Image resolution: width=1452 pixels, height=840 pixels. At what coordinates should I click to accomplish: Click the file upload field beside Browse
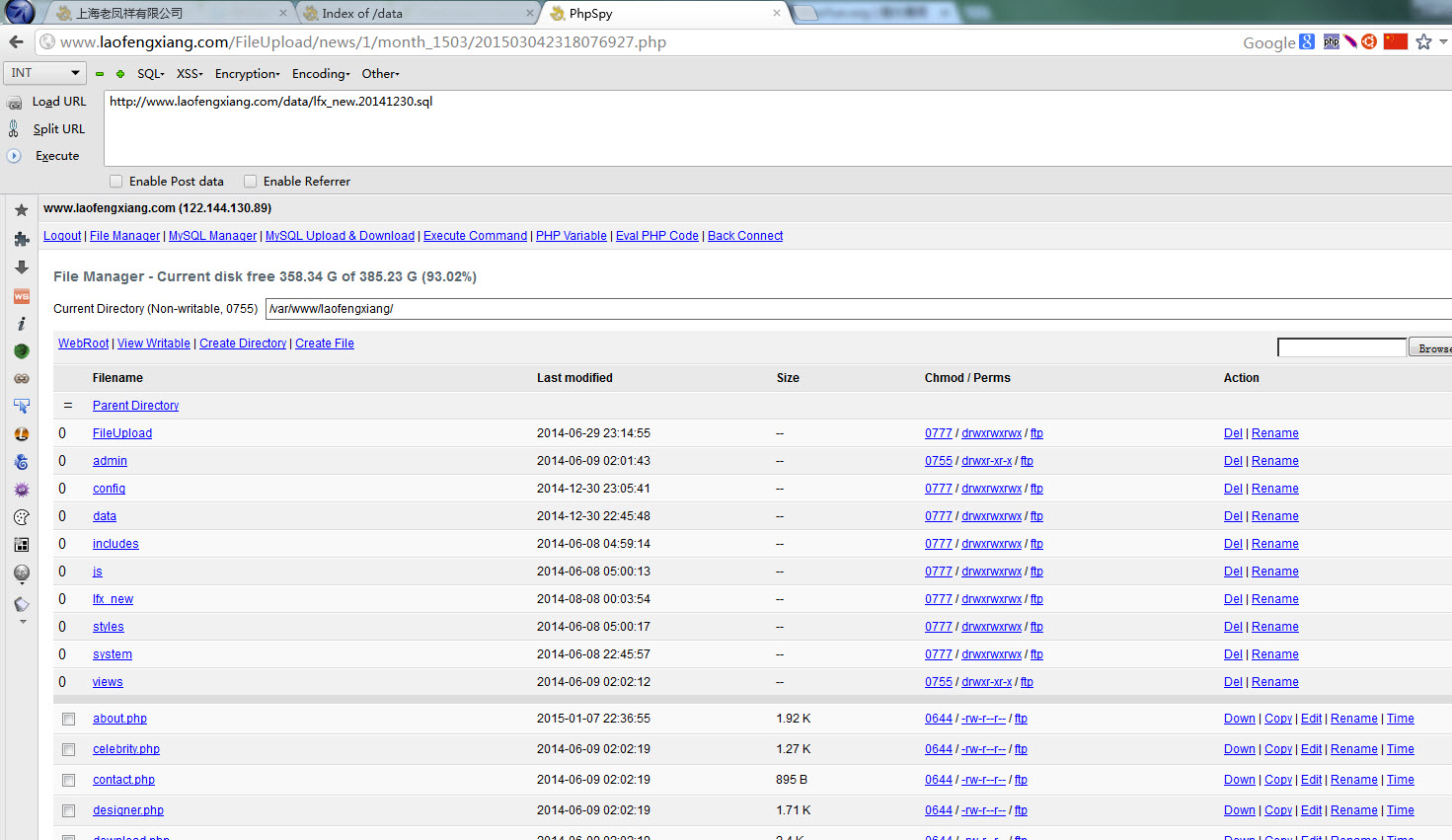(x=1341, y=347)
